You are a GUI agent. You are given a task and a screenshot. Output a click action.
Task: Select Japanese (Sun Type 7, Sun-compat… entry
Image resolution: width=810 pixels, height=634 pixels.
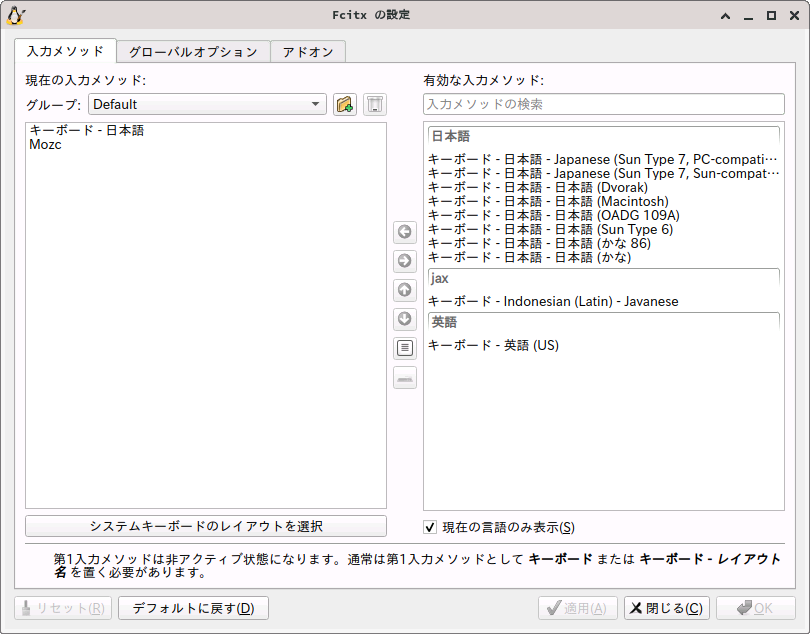[603, 173]
